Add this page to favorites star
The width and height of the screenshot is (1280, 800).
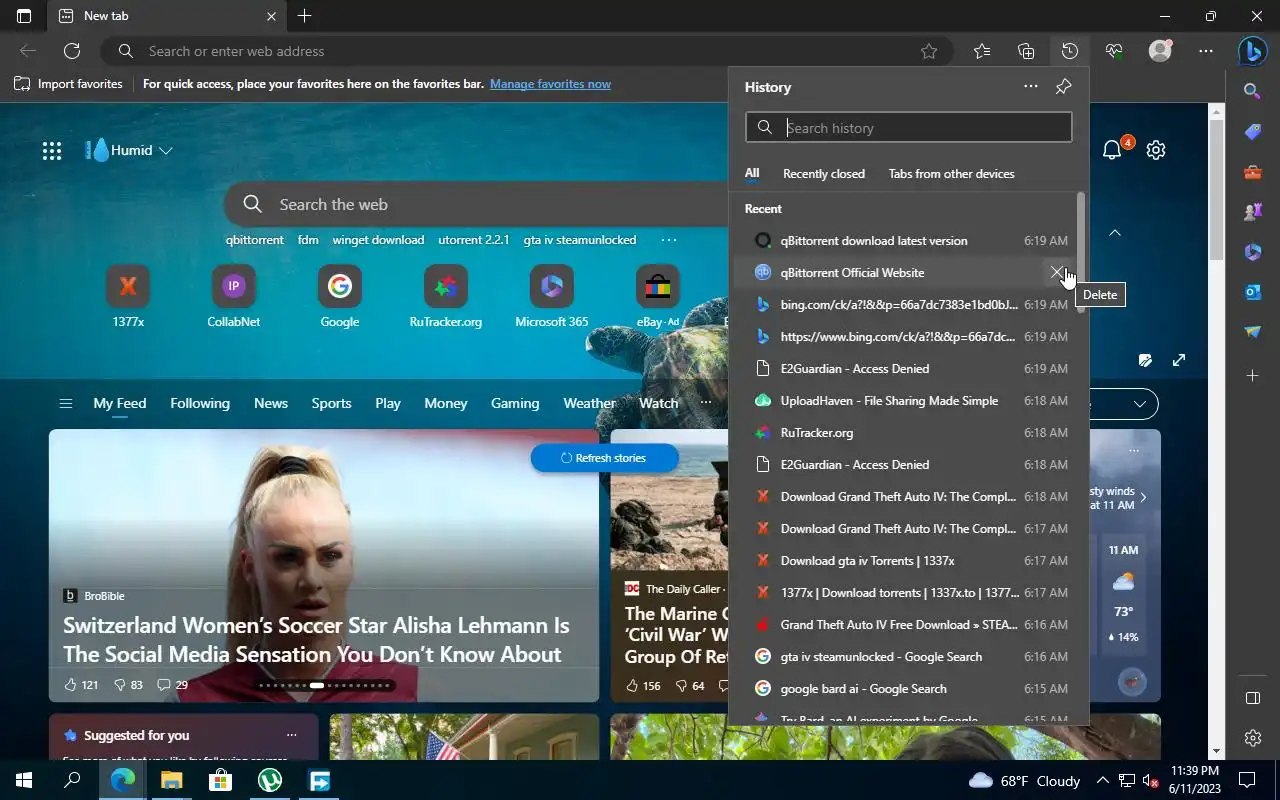click(929, 51)
